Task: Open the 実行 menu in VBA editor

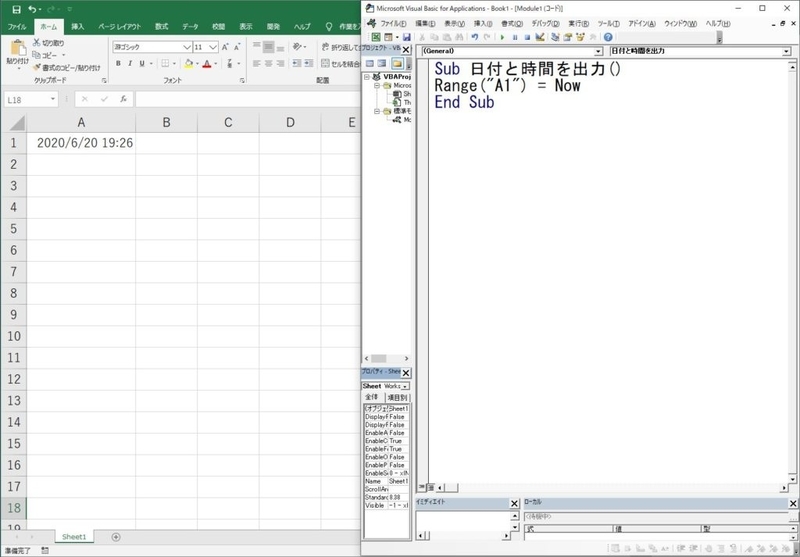Action: 579,23
